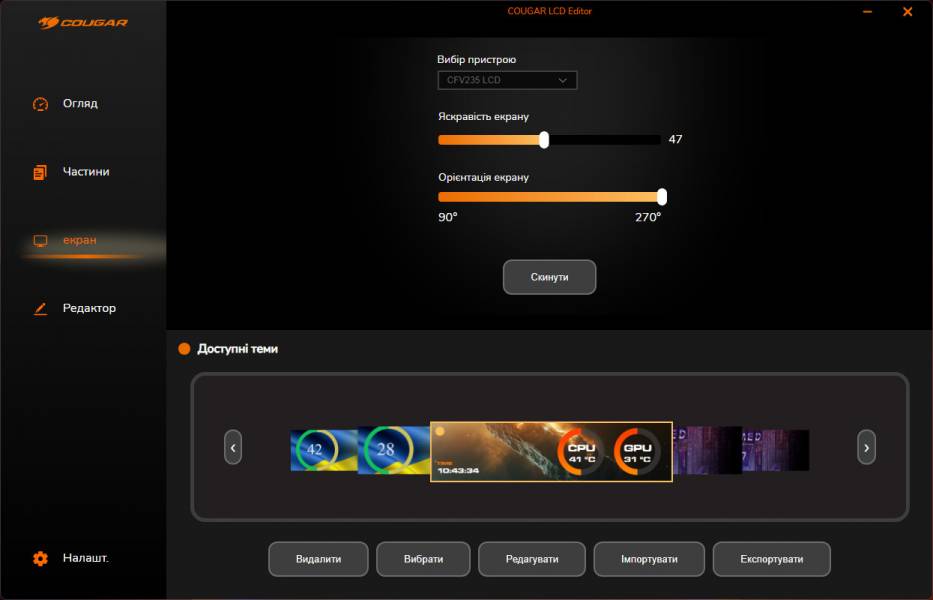Click the Експортувати button

771,559
